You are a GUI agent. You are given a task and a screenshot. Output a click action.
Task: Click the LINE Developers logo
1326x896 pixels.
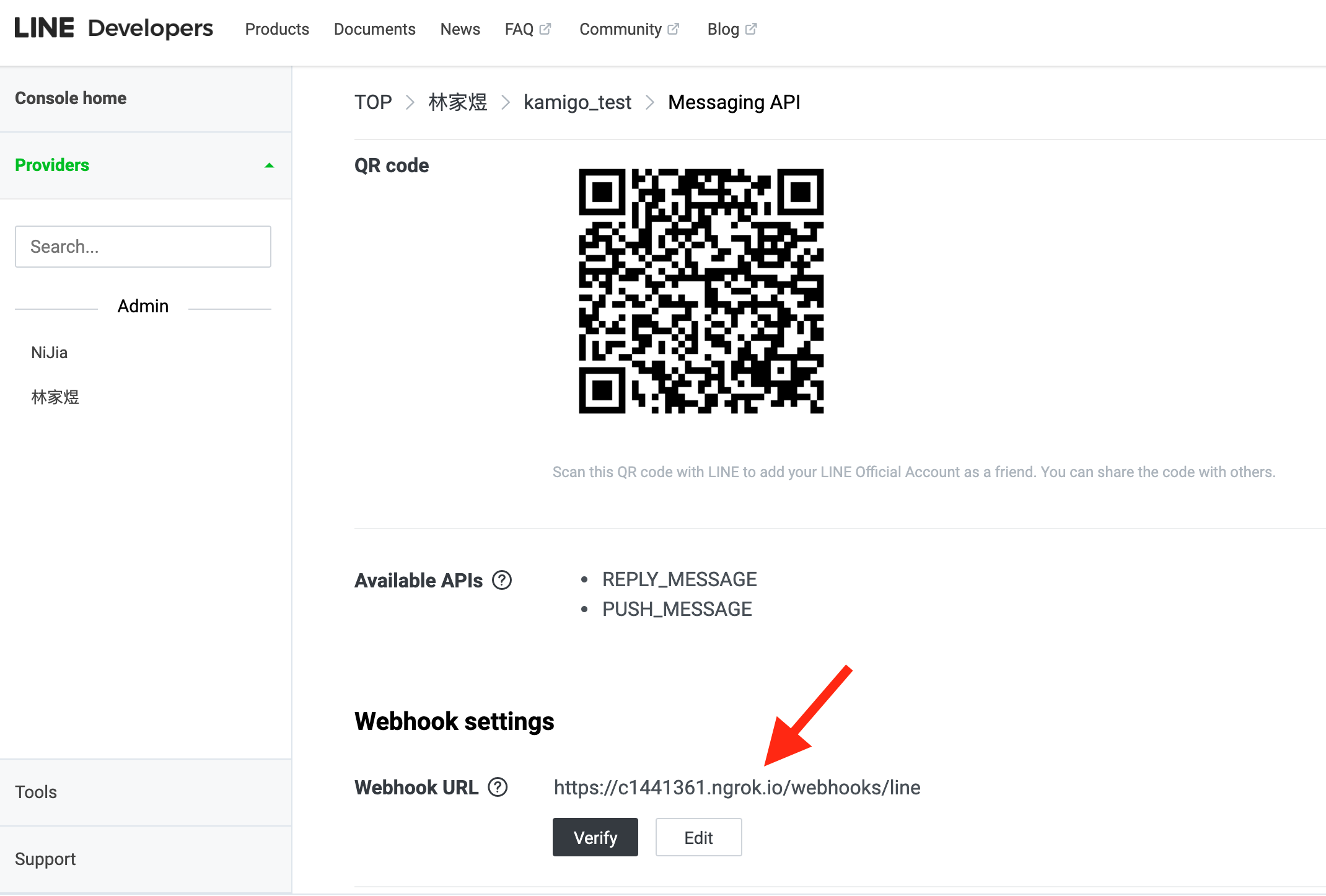pyautogui.click(x=113, y=29)
